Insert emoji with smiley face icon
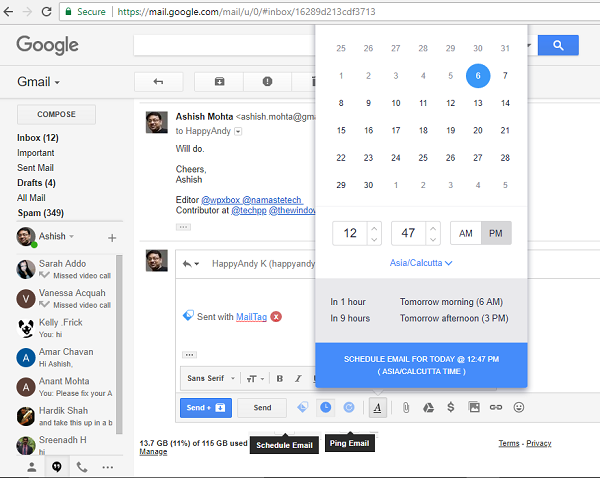Screen dimensions: 600x478 (518, 407)
